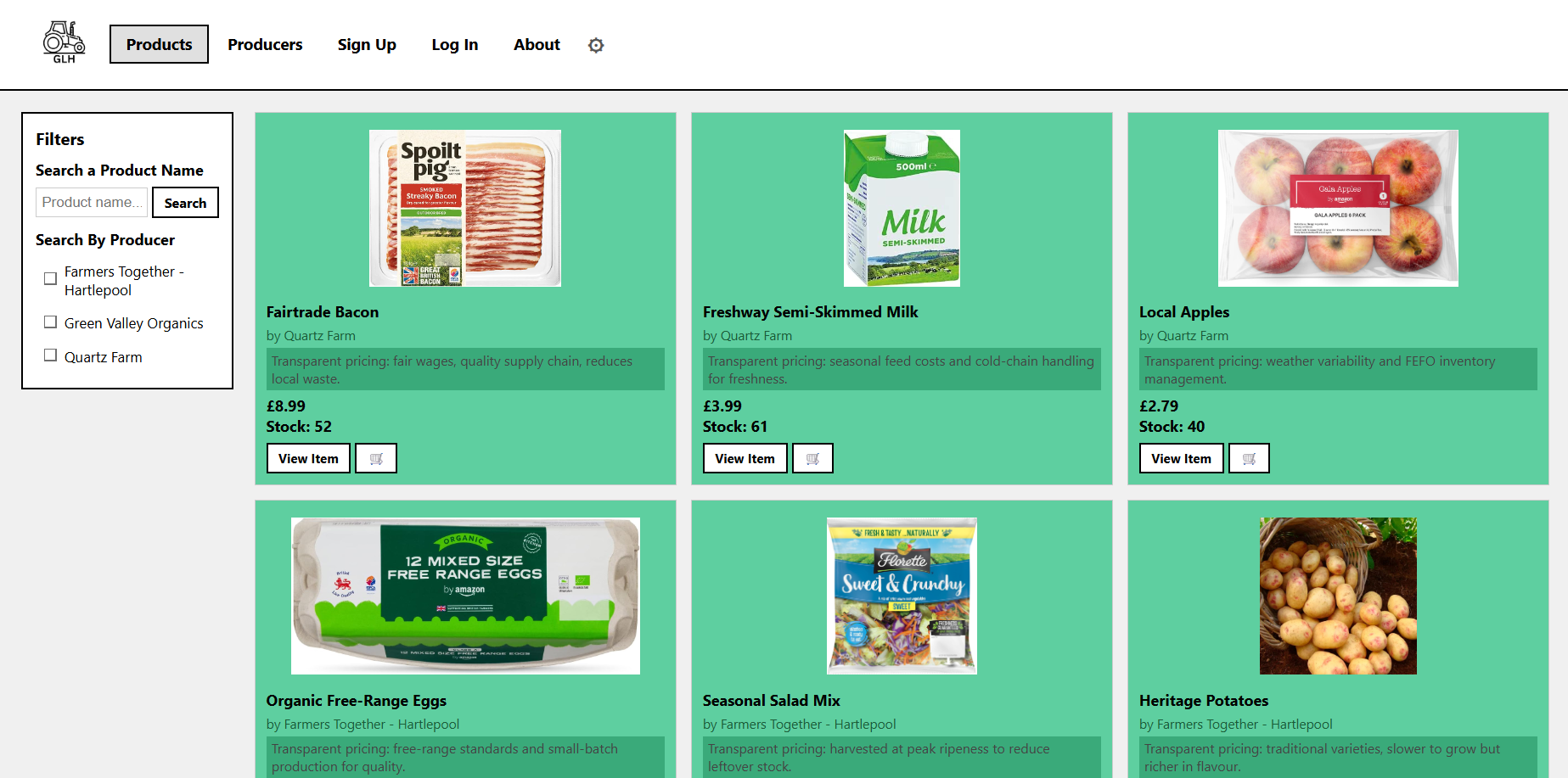Select the Seasonal Salad Mix title

point(772,701)
